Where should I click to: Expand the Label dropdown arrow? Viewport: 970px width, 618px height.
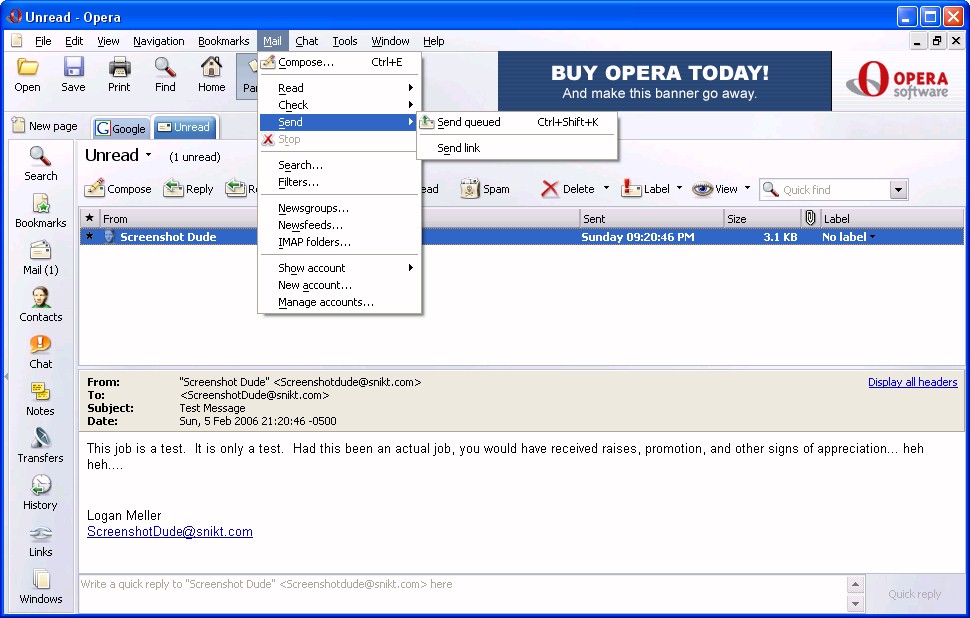coord(679,188)
